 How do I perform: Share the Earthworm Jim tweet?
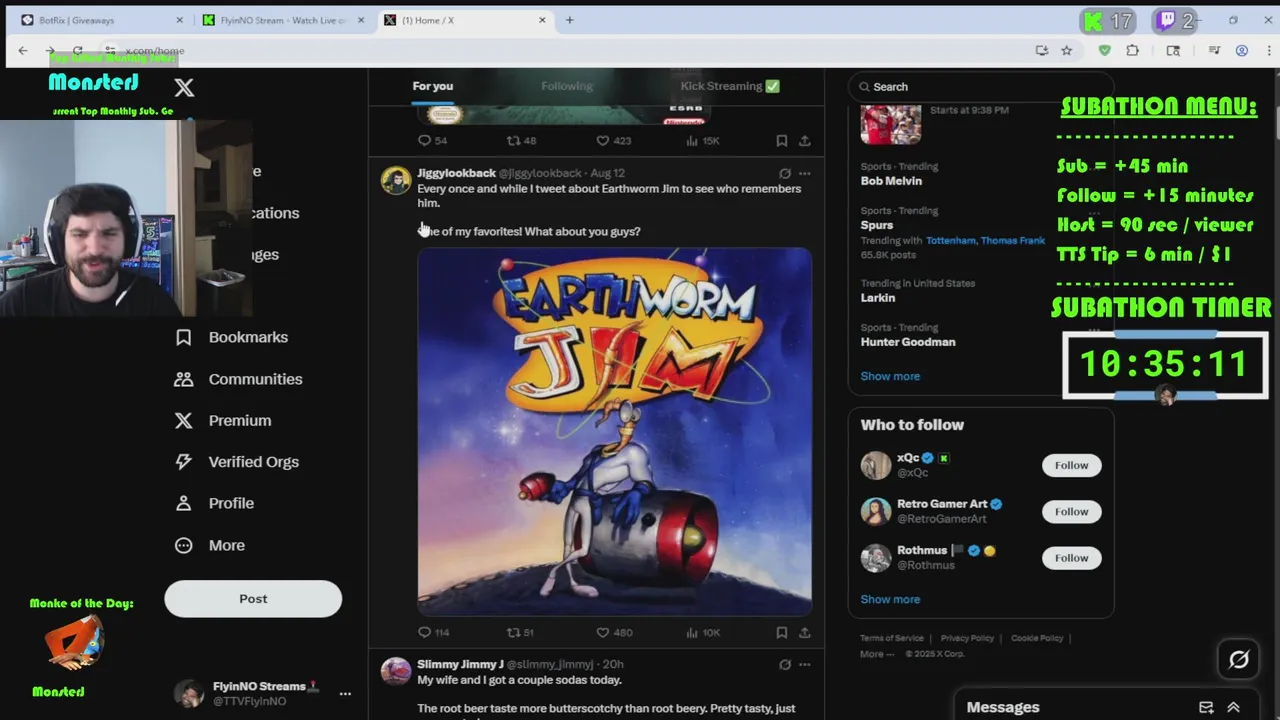(x=804, y=632)
